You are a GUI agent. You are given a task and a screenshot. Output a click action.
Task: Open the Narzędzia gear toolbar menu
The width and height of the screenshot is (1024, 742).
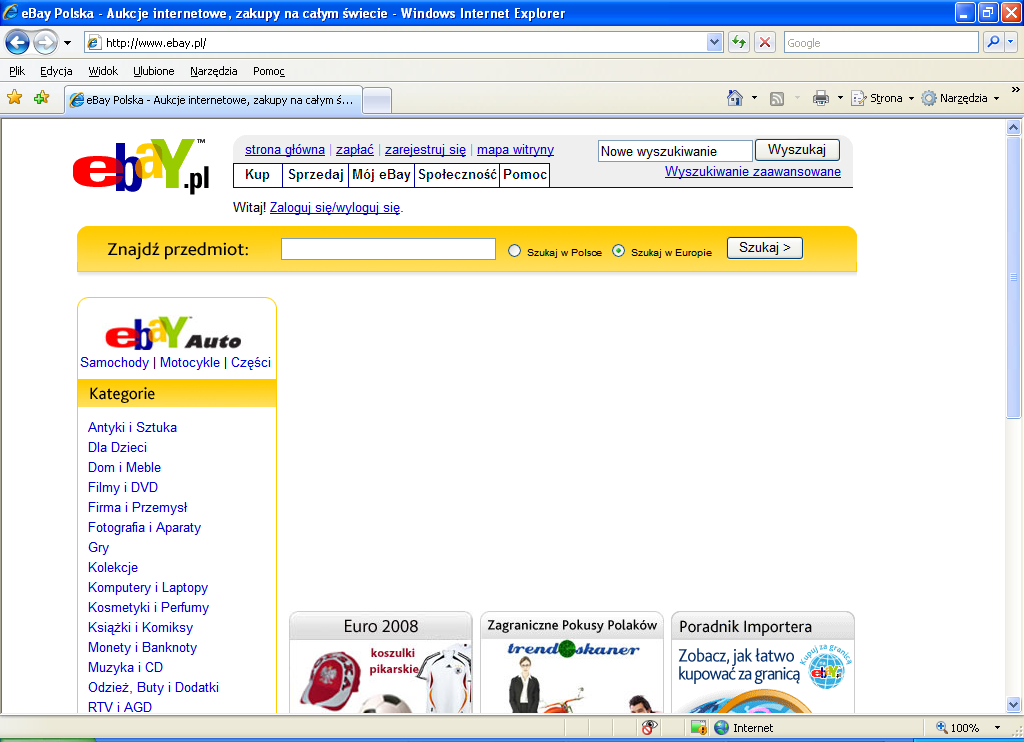960,98
